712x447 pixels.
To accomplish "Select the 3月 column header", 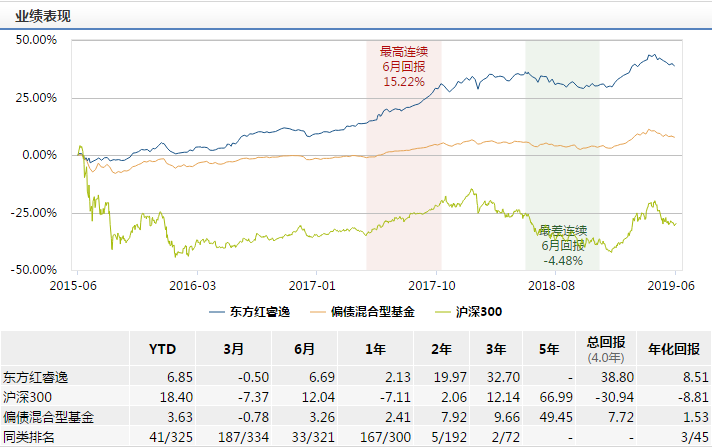I will (x=233, y=349).
